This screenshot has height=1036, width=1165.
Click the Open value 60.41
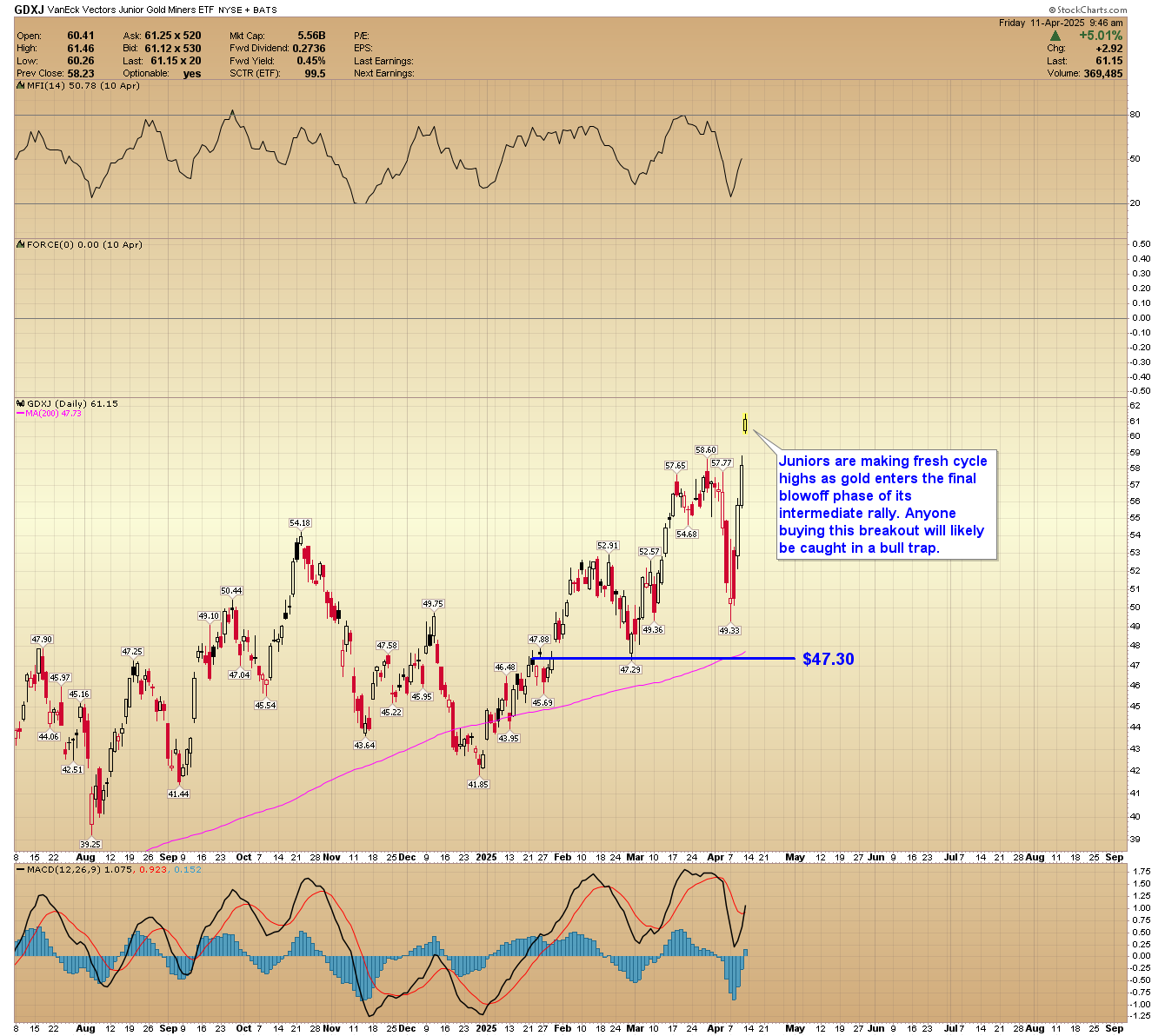tap(81, 37)
